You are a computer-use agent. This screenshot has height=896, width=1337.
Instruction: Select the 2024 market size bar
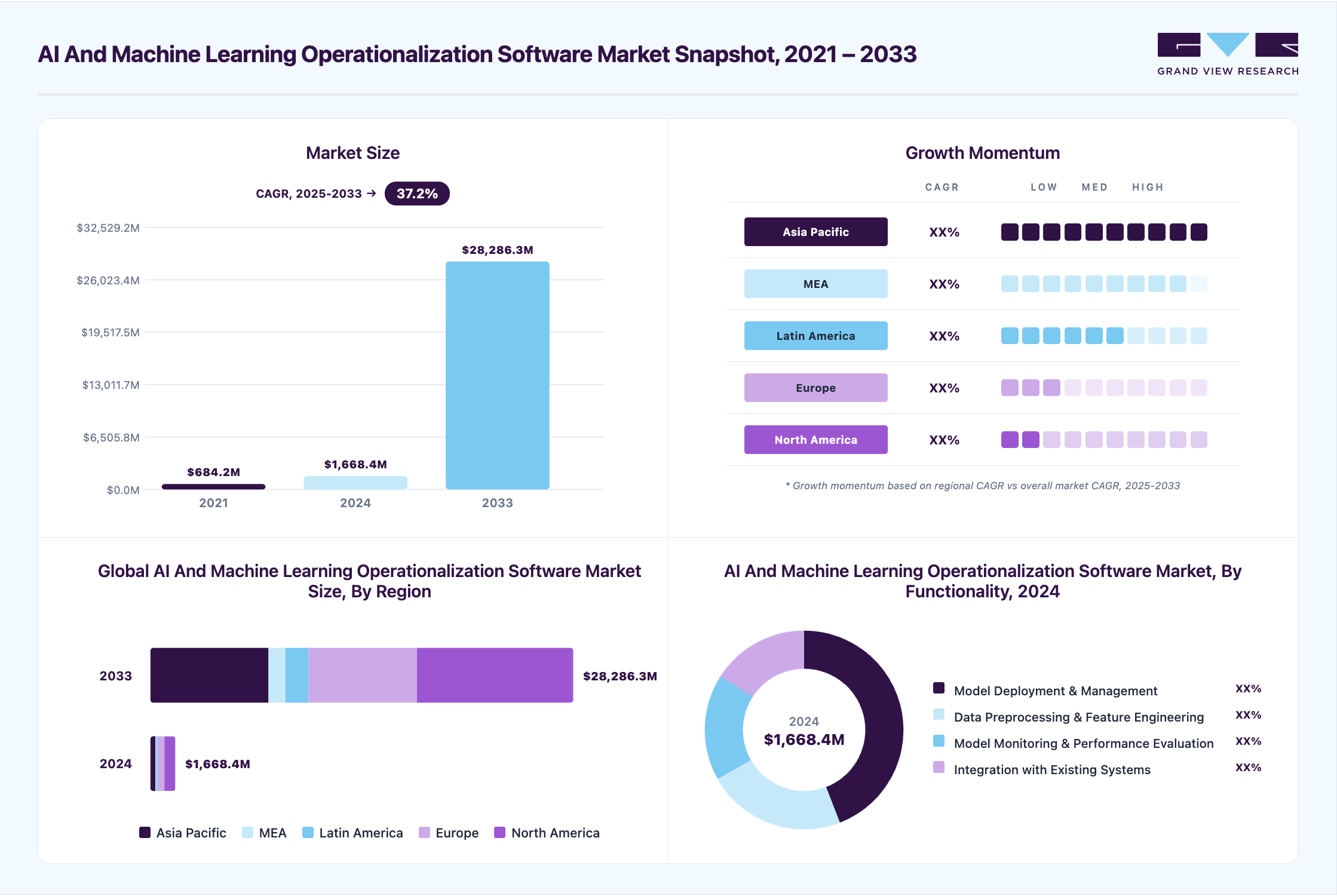(x=355, y=483)
